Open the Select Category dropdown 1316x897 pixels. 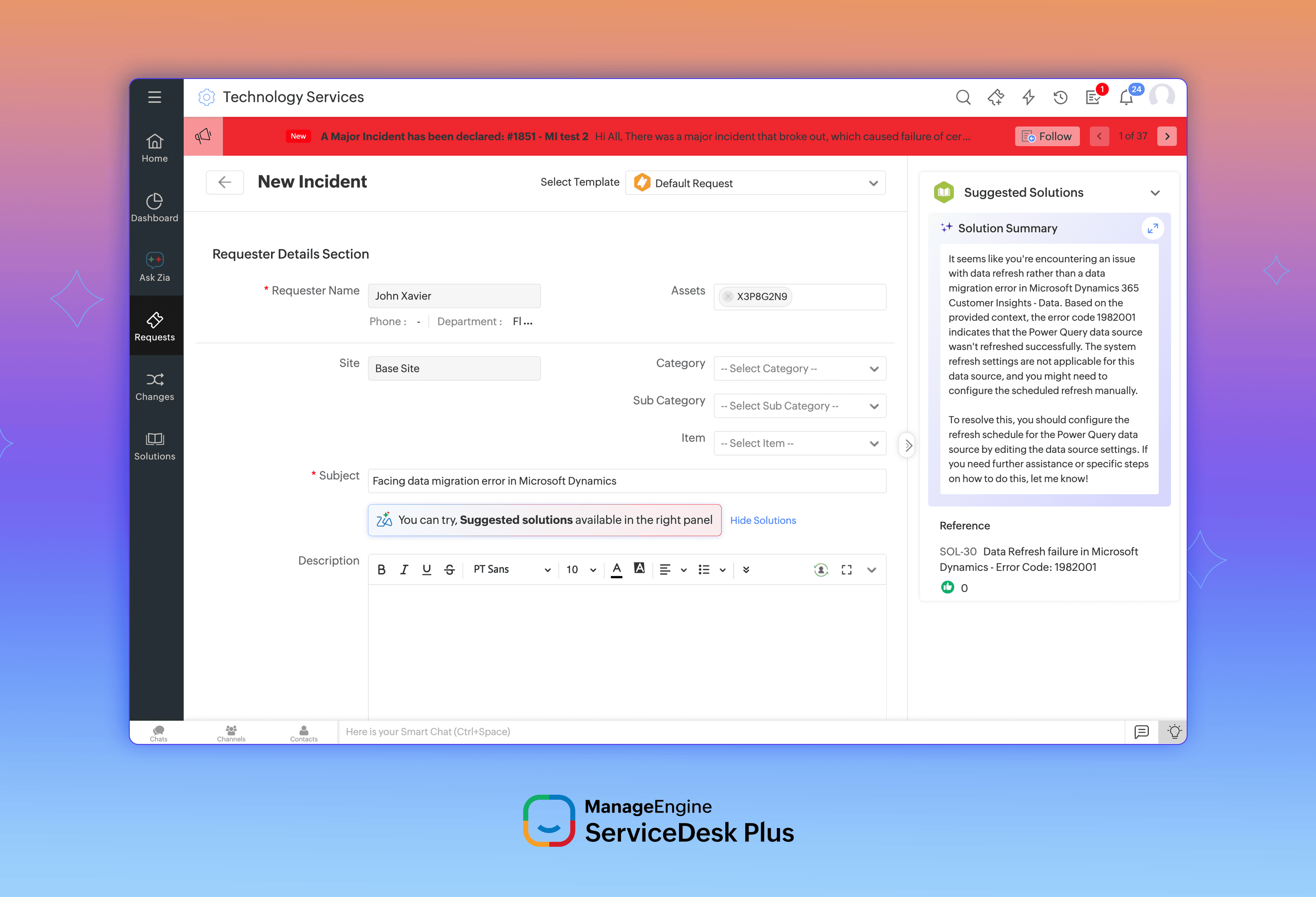point(799,369)
